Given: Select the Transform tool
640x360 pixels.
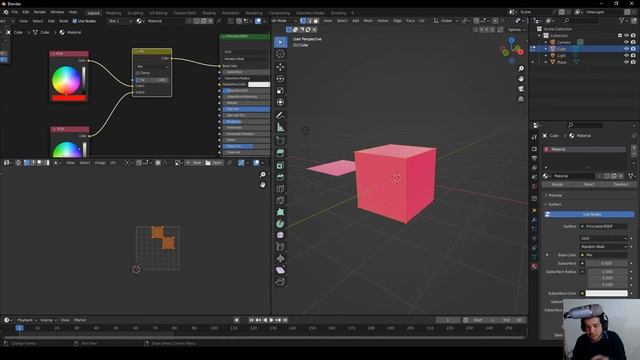Looking at the screenshot, I should pos(280,102).
